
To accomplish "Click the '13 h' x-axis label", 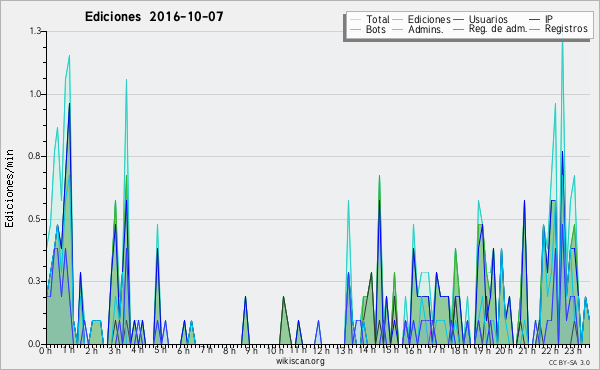I will pyautogui.click(x=344, y=351).
